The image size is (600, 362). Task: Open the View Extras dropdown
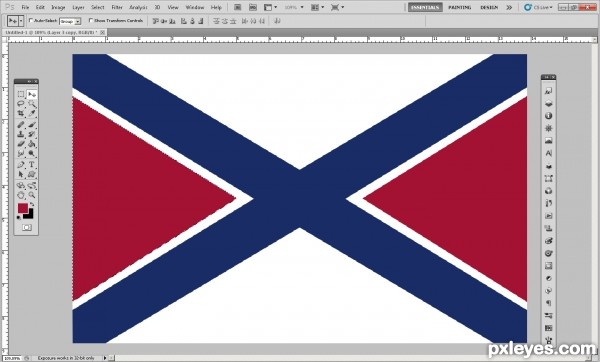pos(270,7)
